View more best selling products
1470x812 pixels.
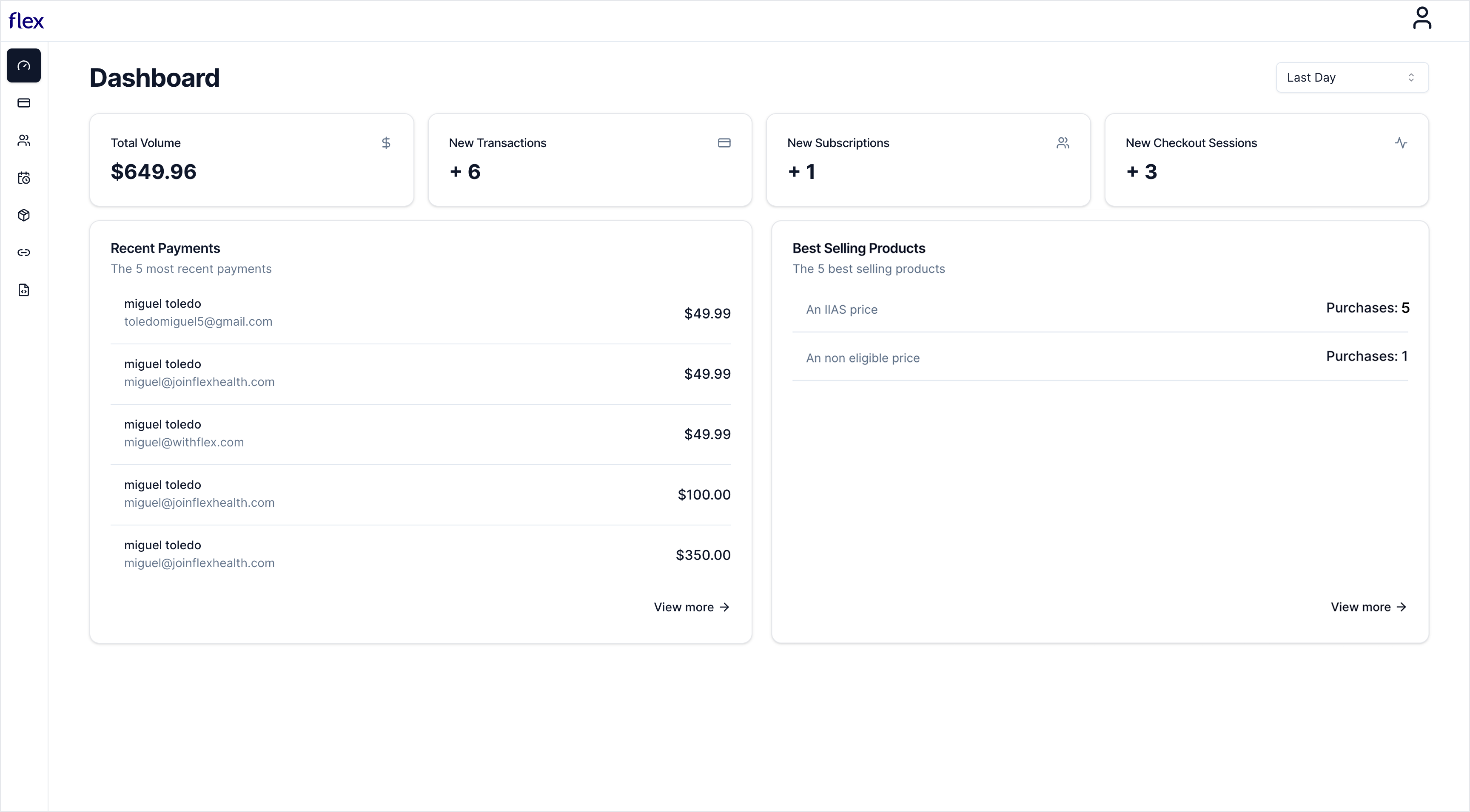pyautogui.click(x=1368, y=607)
